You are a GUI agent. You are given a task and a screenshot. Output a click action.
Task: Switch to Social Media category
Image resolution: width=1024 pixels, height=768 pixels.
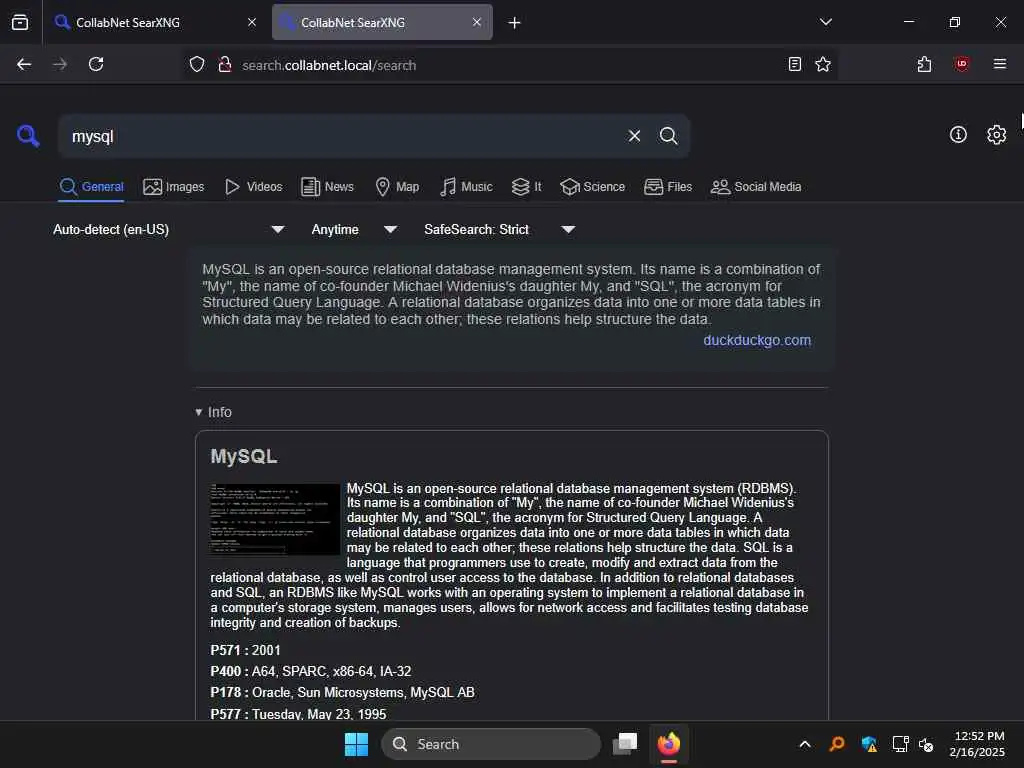point(756,187)
